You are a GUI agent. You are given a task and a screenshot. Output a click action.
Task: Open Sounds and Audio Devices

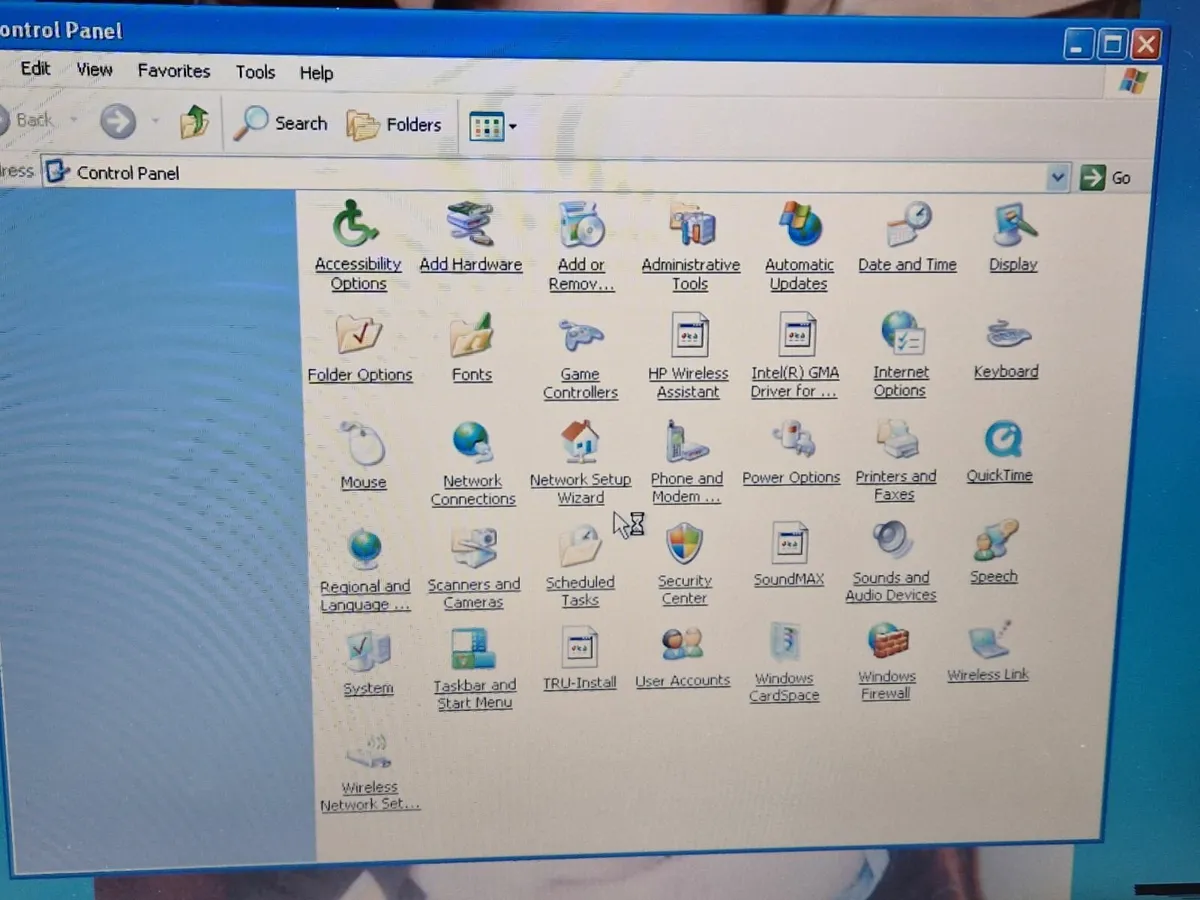pyautogui.click(x=891, y=542)
